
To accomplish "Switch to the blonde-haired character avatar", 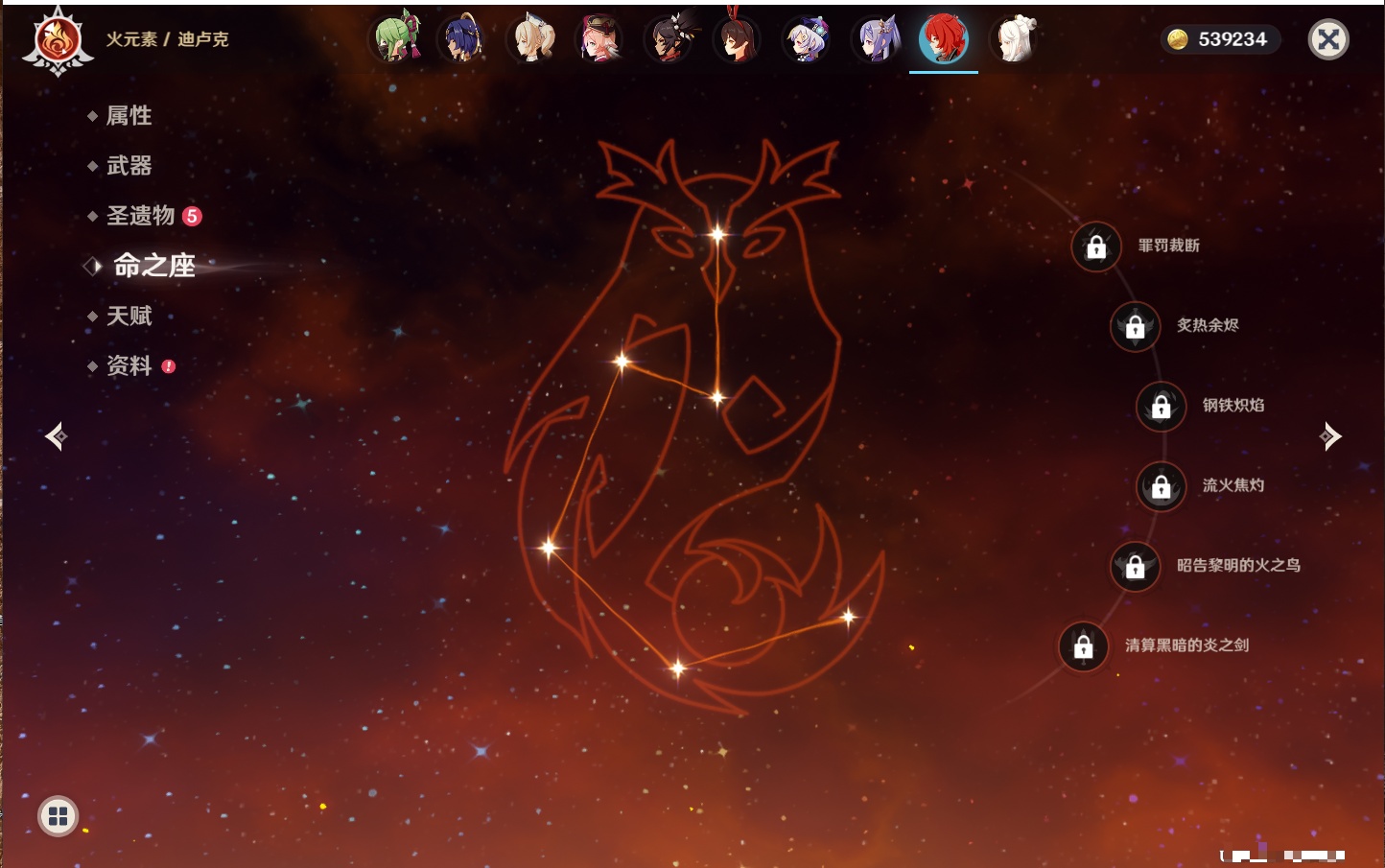I will 532,39.
